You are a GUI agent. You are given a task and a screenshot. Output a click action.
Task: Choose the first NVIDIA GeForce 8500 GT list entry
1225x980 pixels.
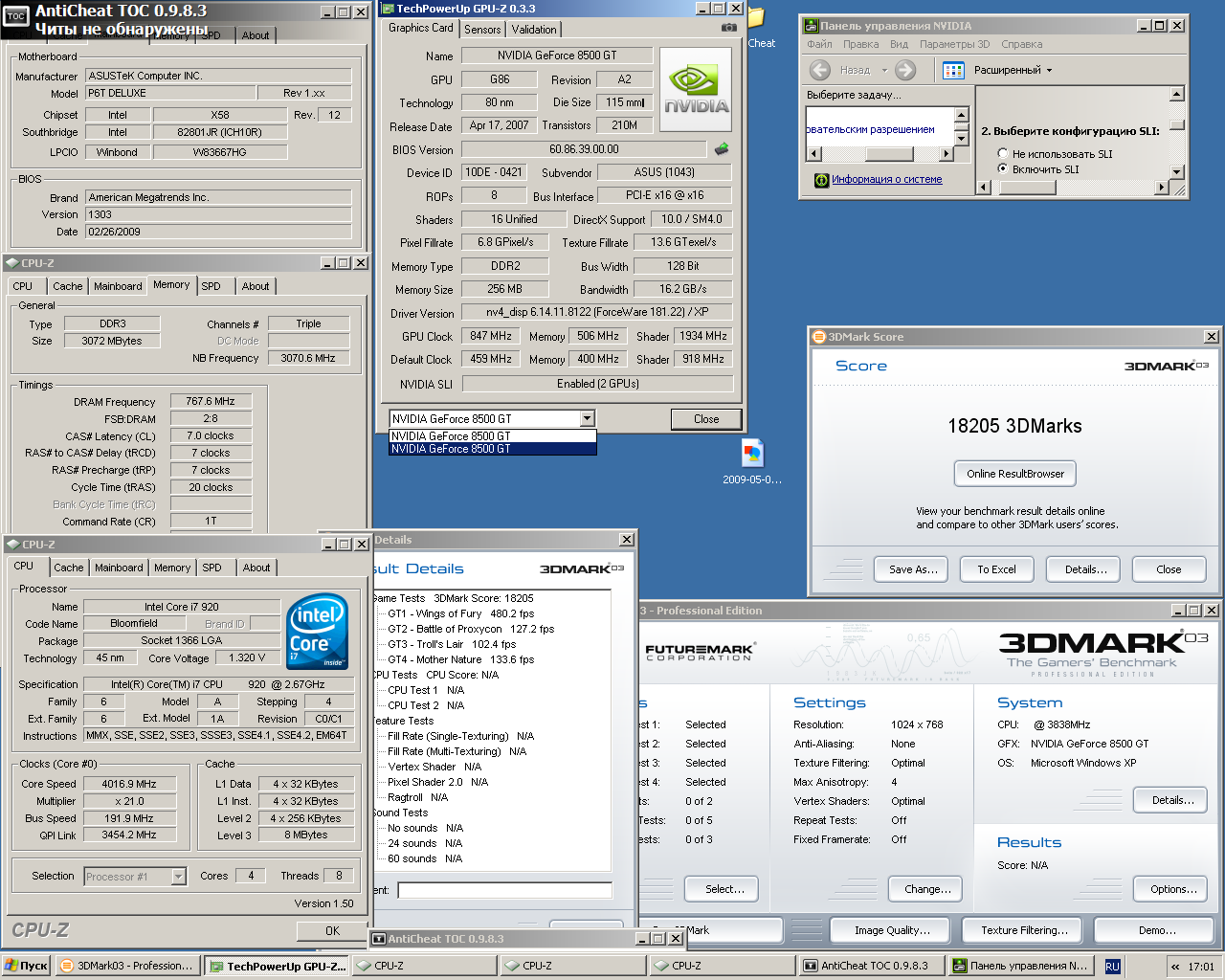coord(493,435)
